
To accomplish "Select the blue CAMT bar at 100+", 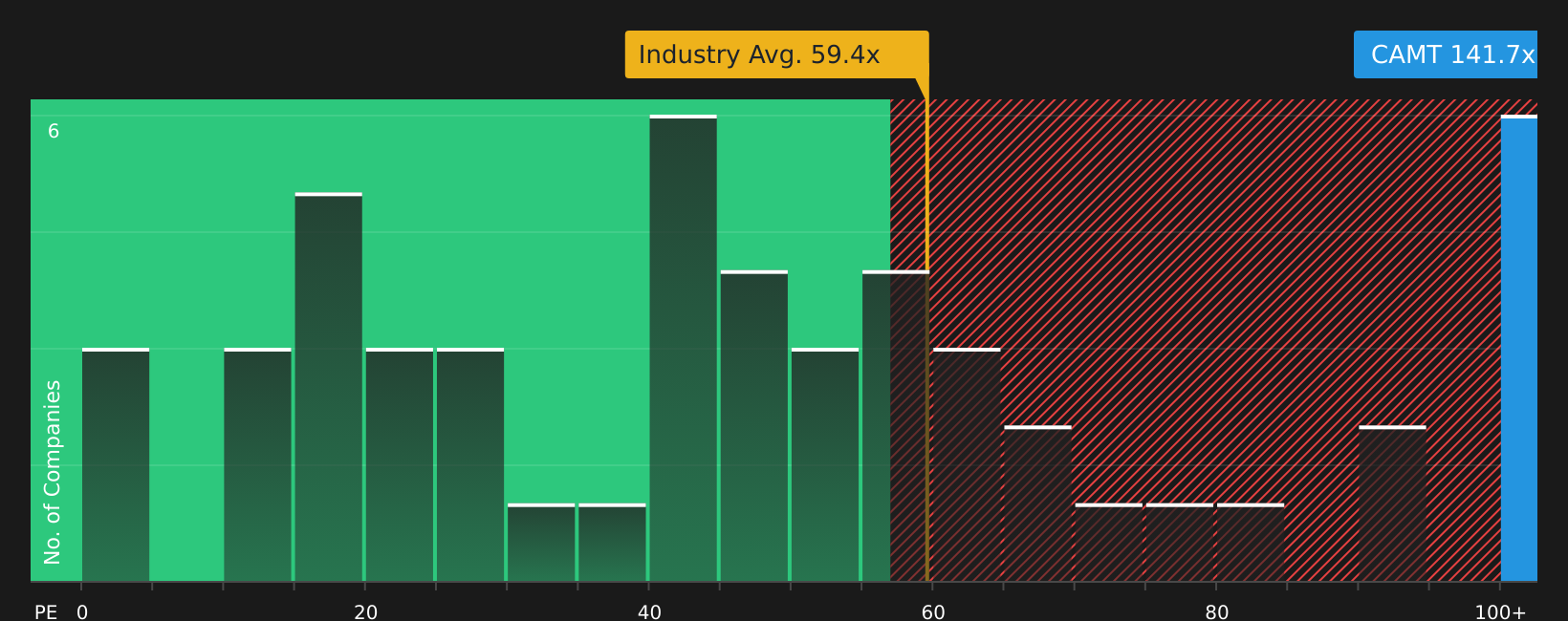I will click(x=1519, y=349).
